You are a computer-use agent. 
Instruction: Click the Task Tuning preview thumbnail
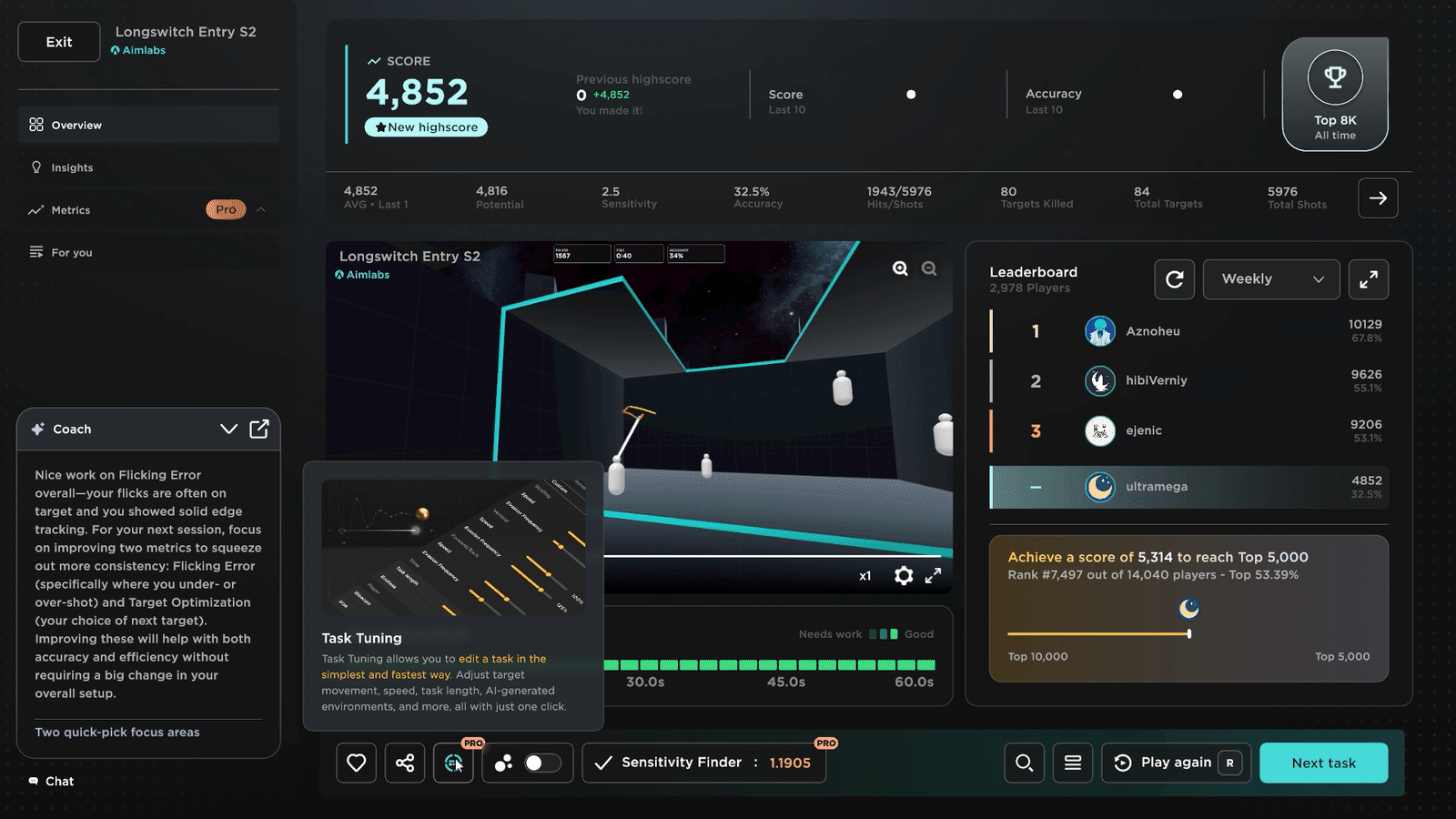[x=453, y=548]
